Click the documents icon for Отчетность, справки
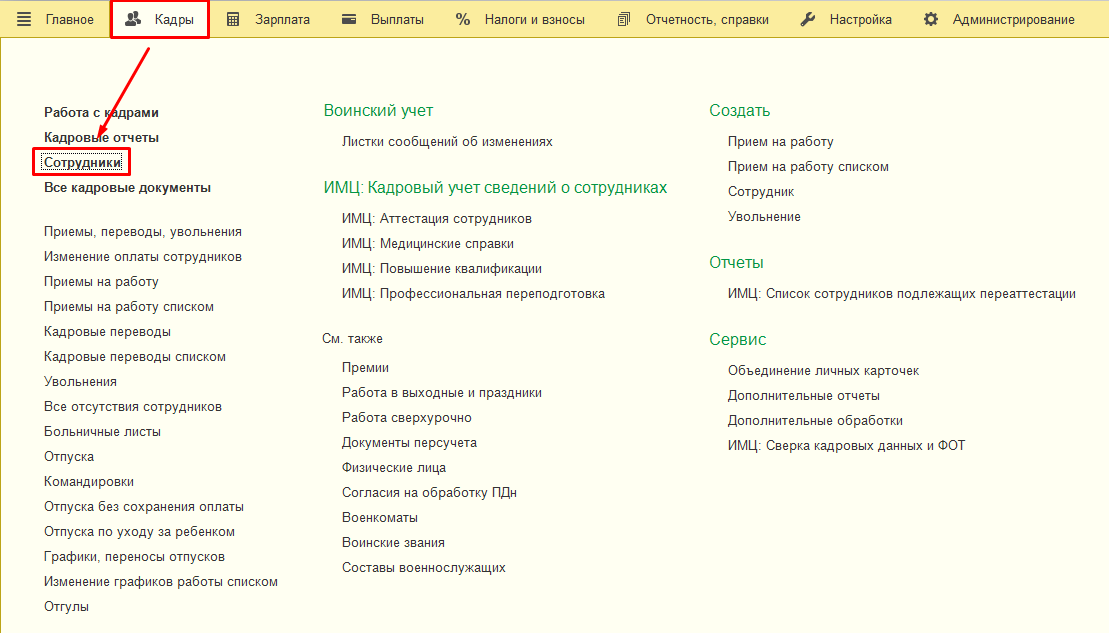This screenshot has height=633, width=1109. coord(624,20)
